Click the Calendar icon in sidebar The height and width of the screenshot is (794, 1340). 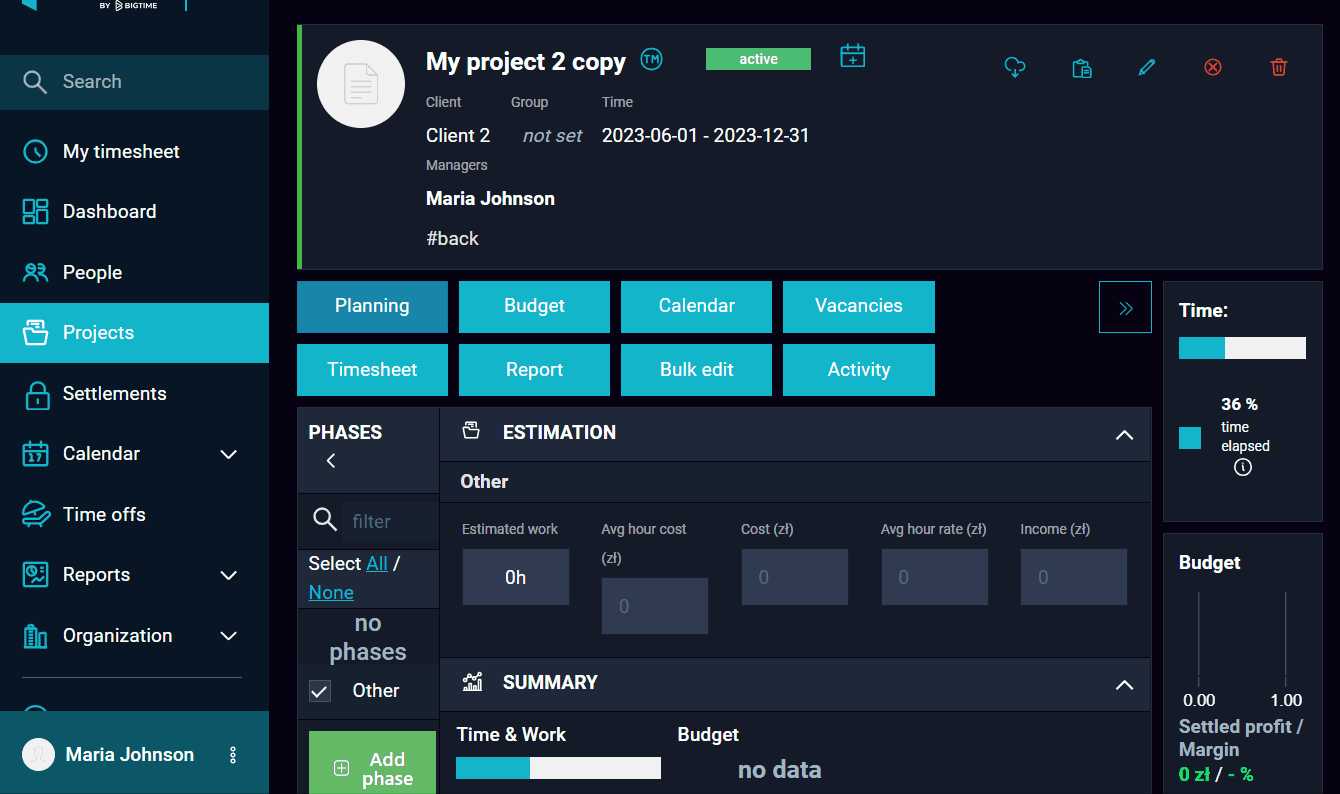coord(35,454)
